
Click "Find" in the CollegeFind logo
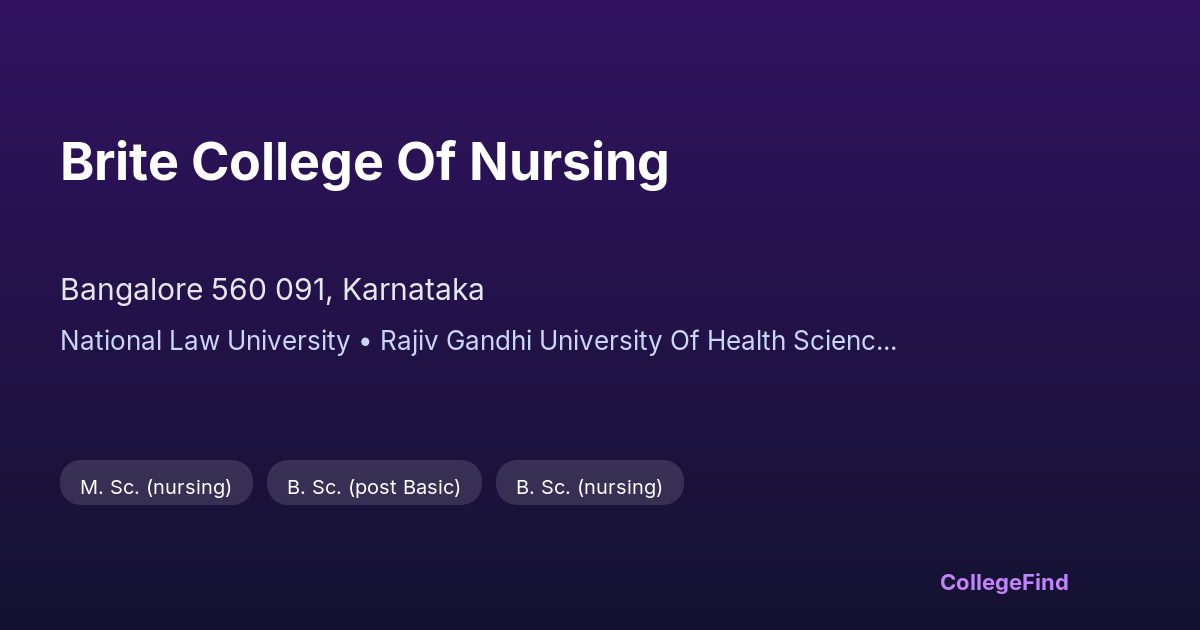pos(1046,582)
